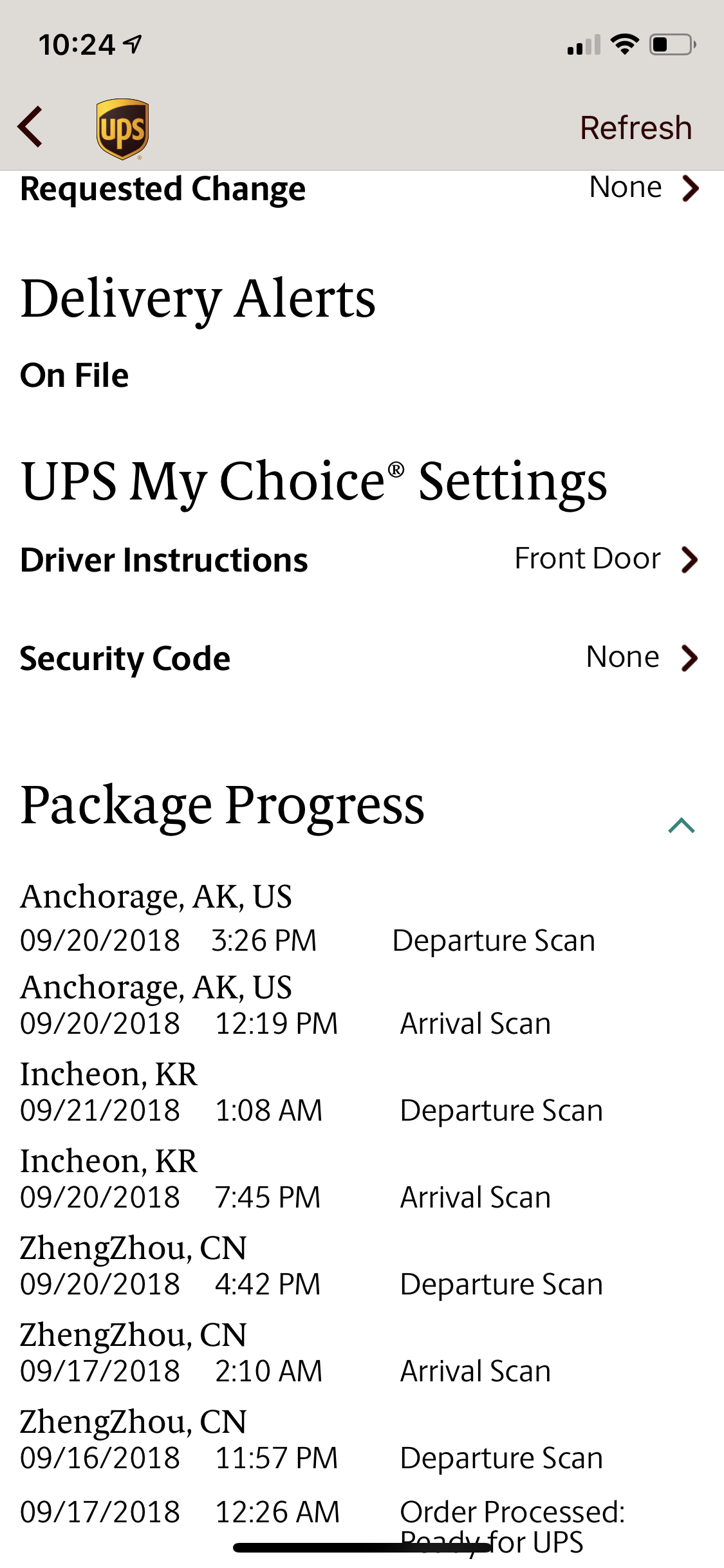Select the Driver Instructions row label

click(x=164, y=559)
